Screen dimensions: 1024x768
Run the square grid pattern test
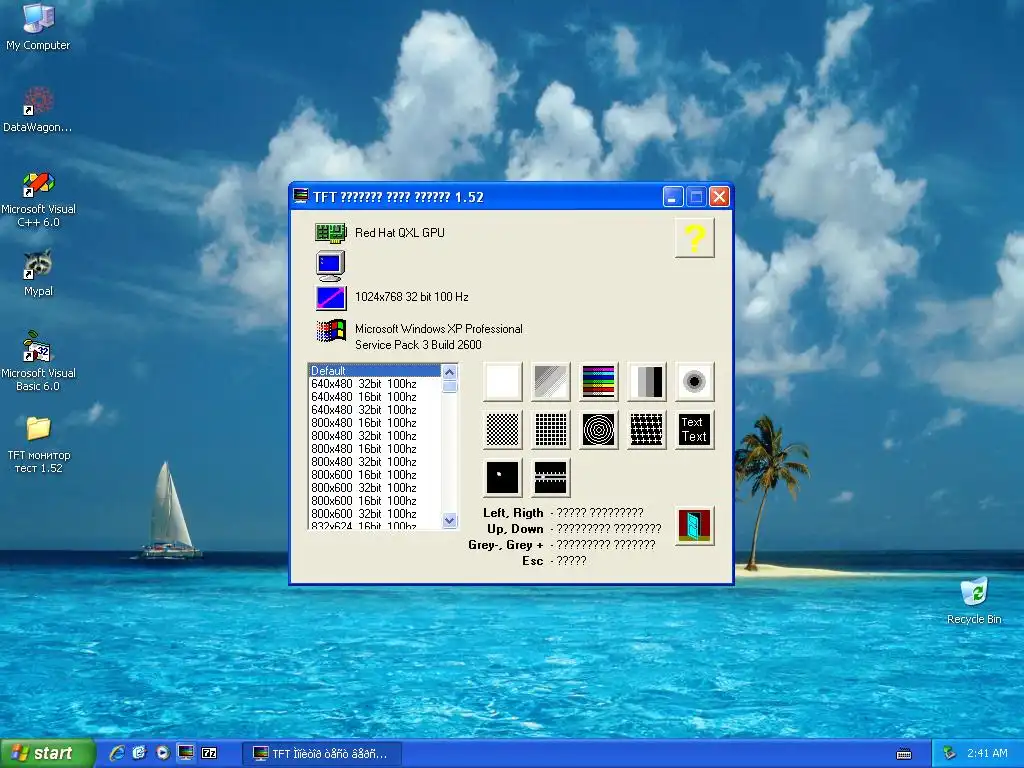551,430
